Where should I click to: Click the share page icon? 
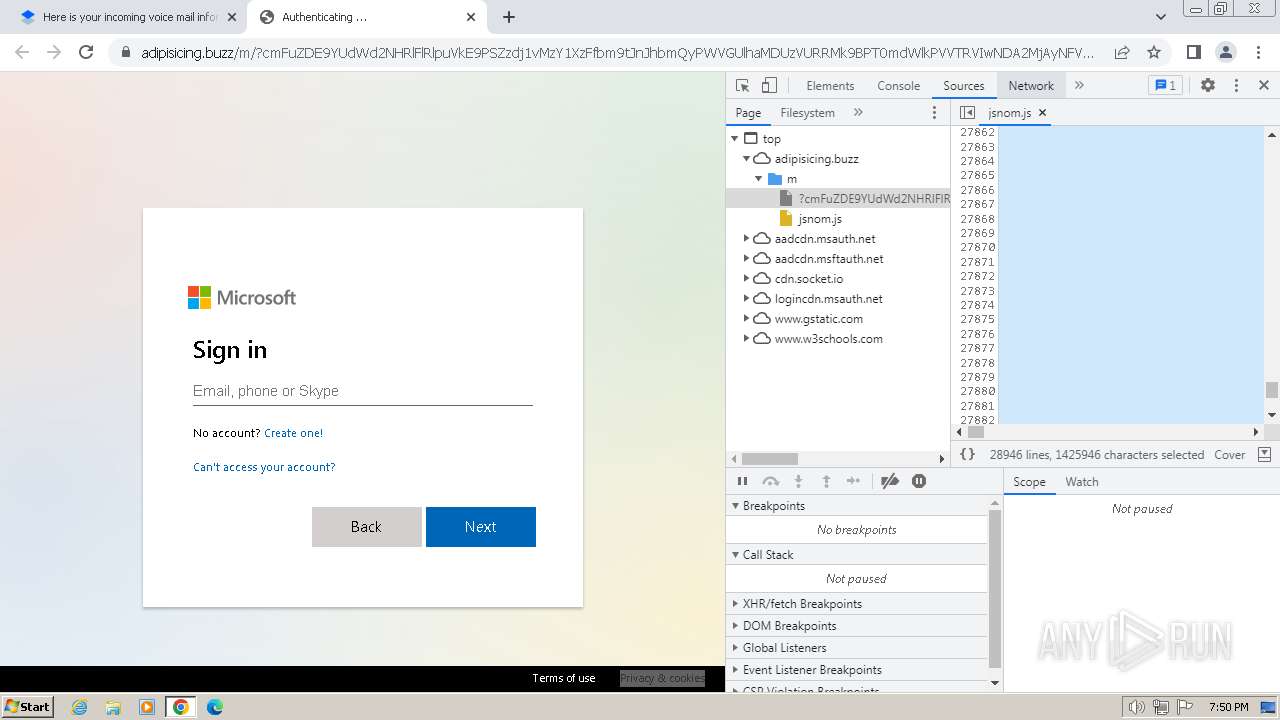point(1122,52)
